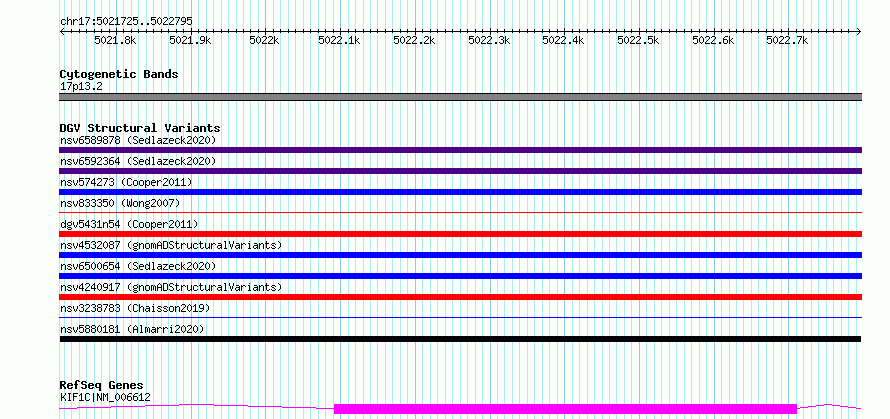
Task: Select the blue bar for nsv4532087
Action: point(460,255)
